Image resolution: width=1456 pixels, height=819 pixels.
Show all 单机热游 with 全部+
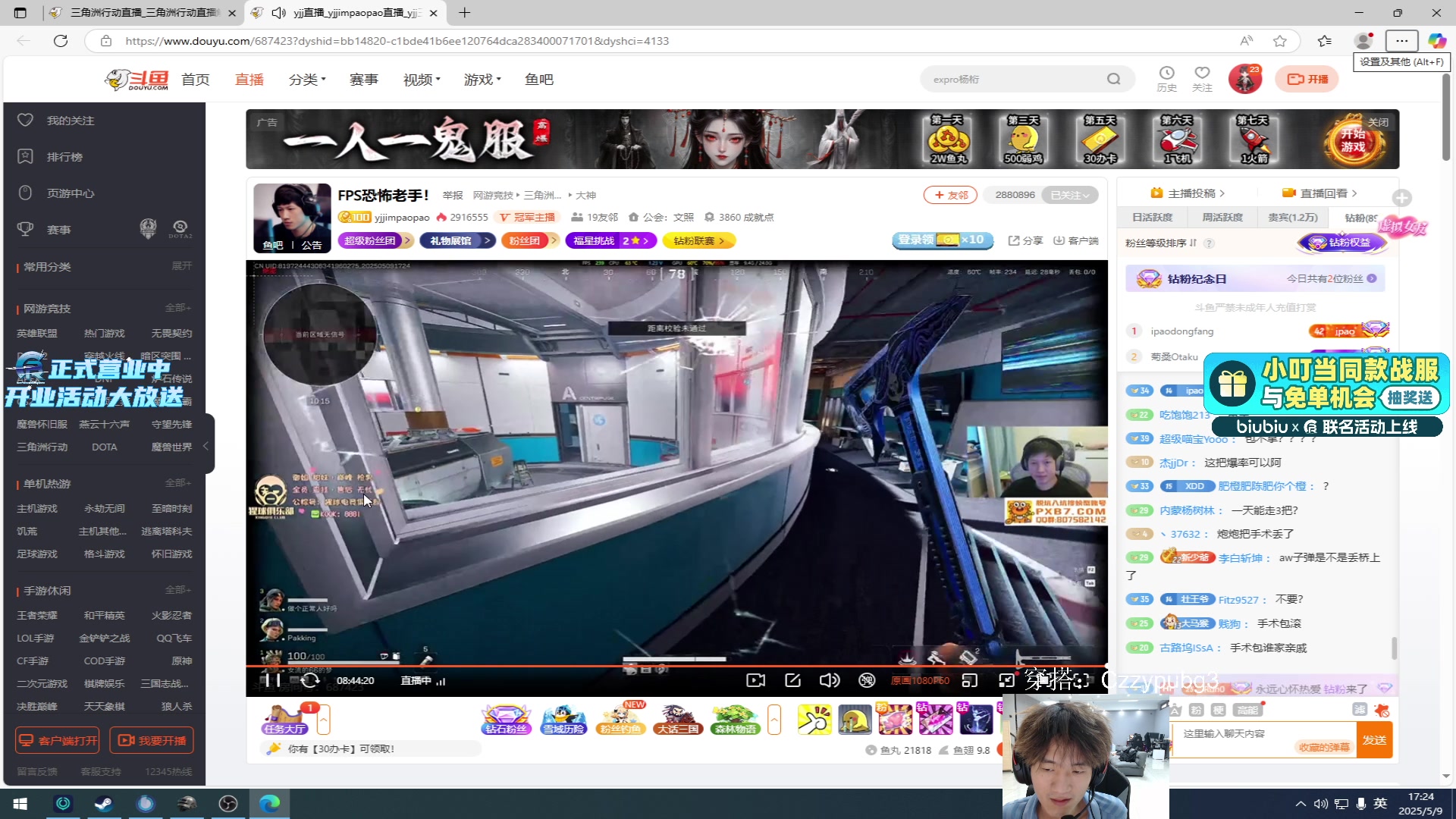tap(178, 482)
